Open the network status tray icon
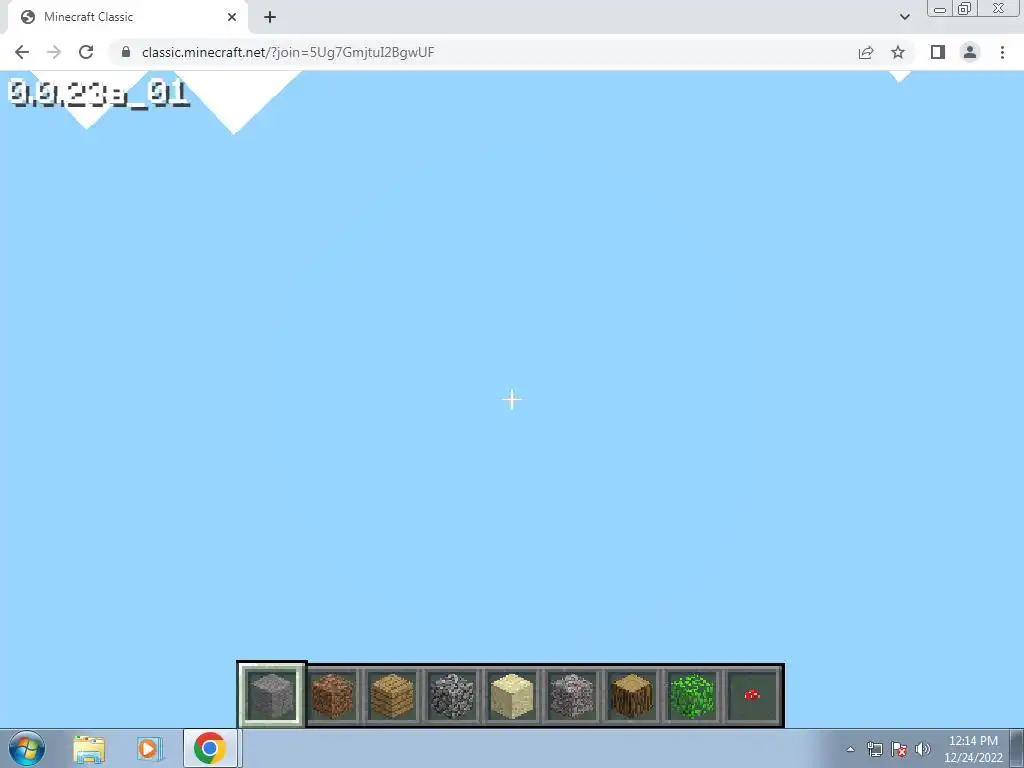Viewport: 1024px width, 768px height. [x=874, y=749]
